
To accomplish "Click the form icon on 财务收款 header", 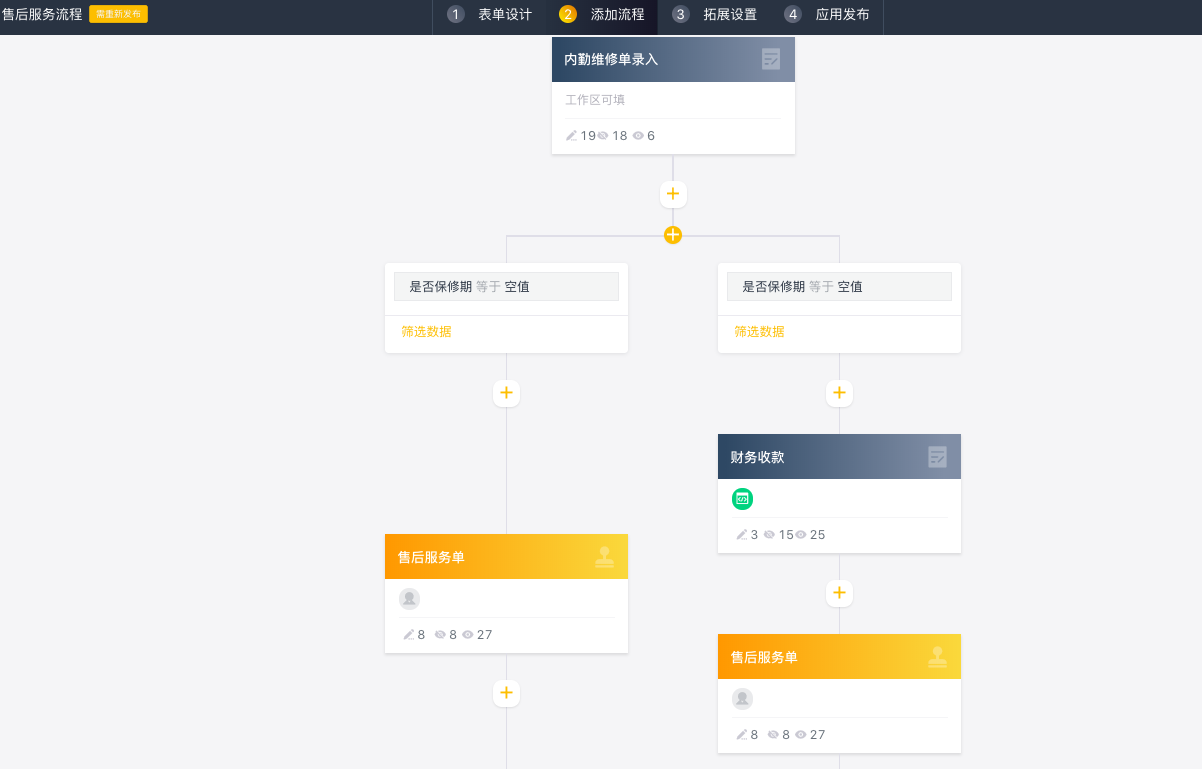I will click(937, 457).
